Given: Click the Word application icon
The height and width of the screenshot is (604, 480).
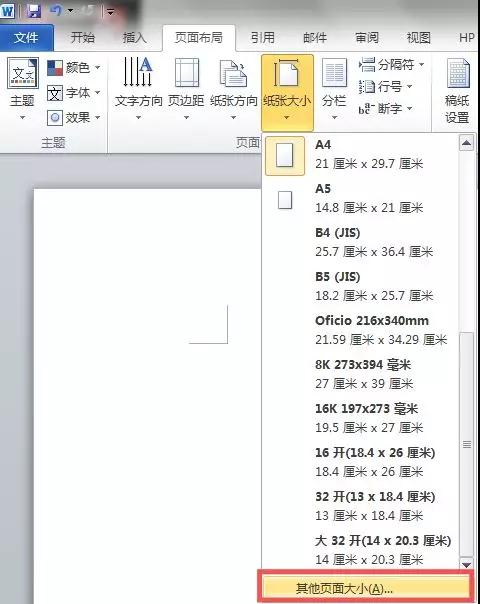Looking at the screenshot, I should click(x=7, y=10).
